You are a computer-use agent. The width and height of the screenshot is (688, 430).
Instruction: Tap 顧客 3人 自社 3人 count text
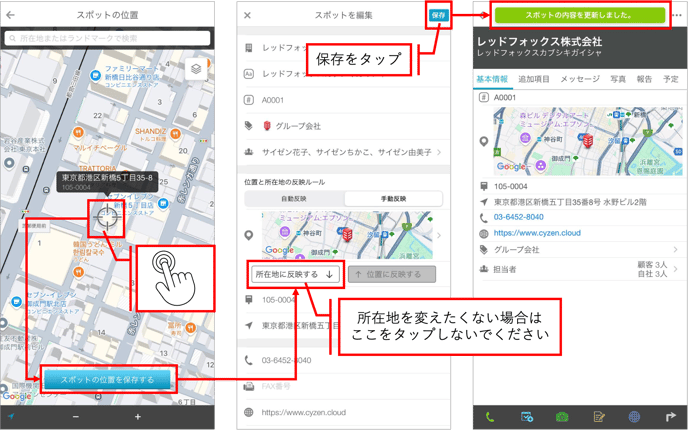pyautogui.click(x=652, y=269)
